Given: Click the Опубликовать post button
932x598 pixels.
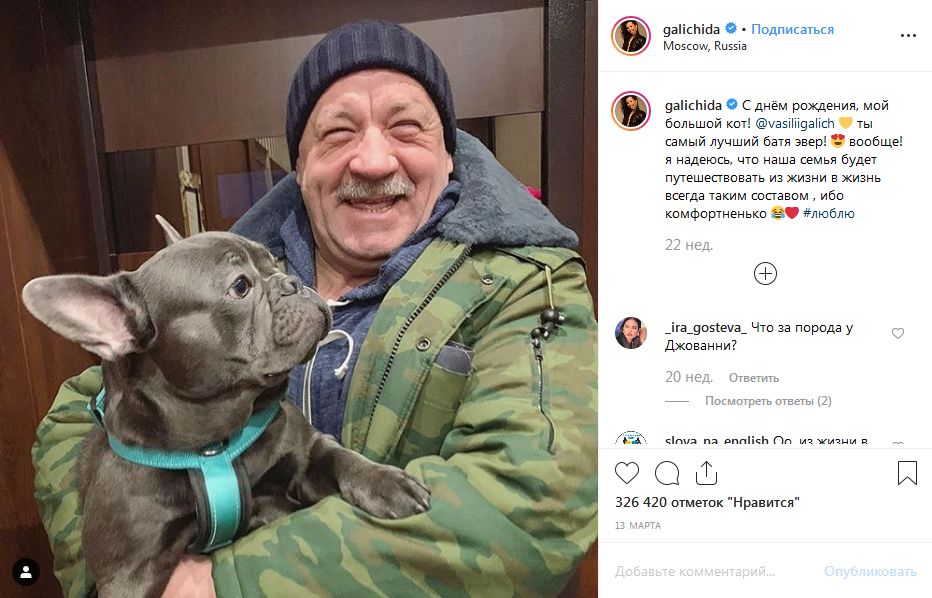Looking at the screenshot, I should tap(870, 571).
